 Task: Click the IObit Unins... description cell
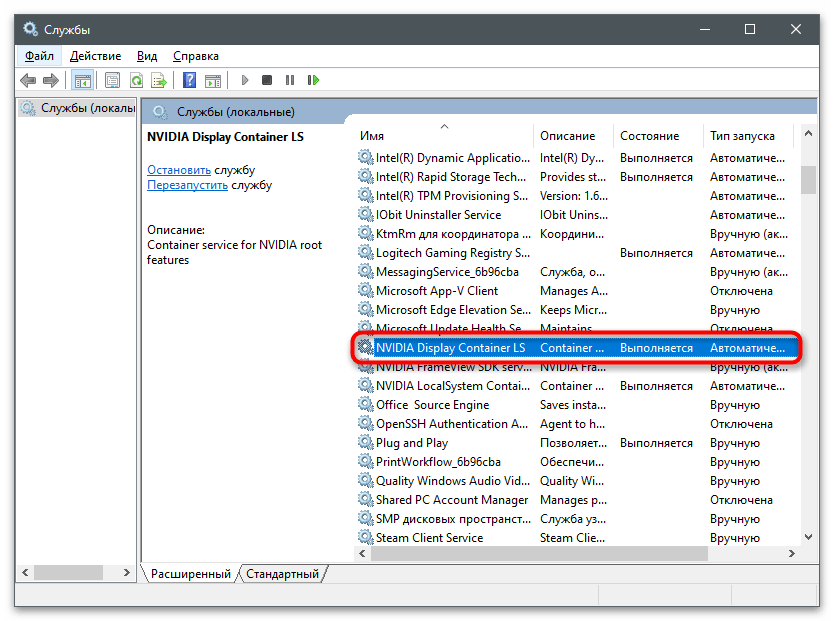point(574,215)
